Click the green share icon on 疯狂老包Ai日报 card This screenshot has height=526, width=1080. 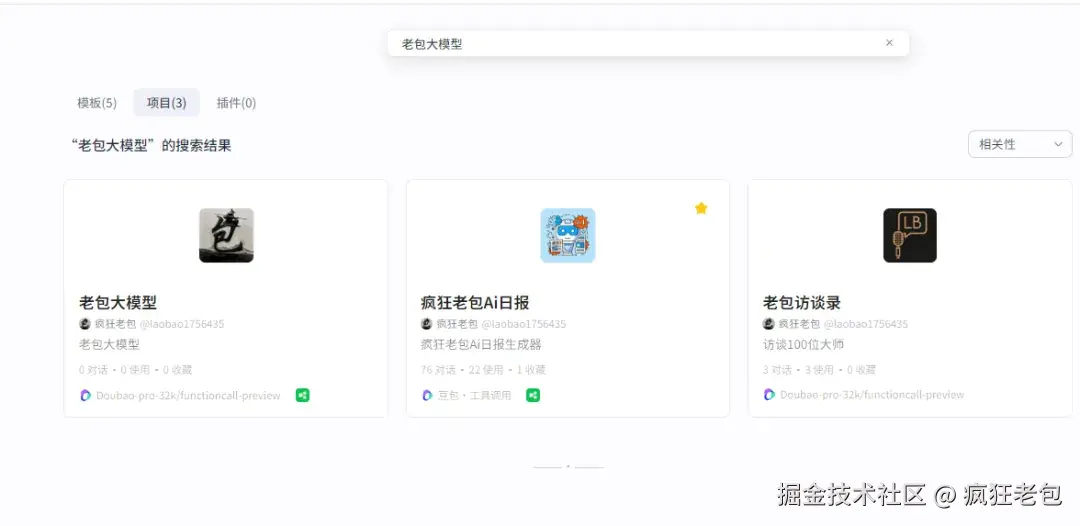point(533,395)
